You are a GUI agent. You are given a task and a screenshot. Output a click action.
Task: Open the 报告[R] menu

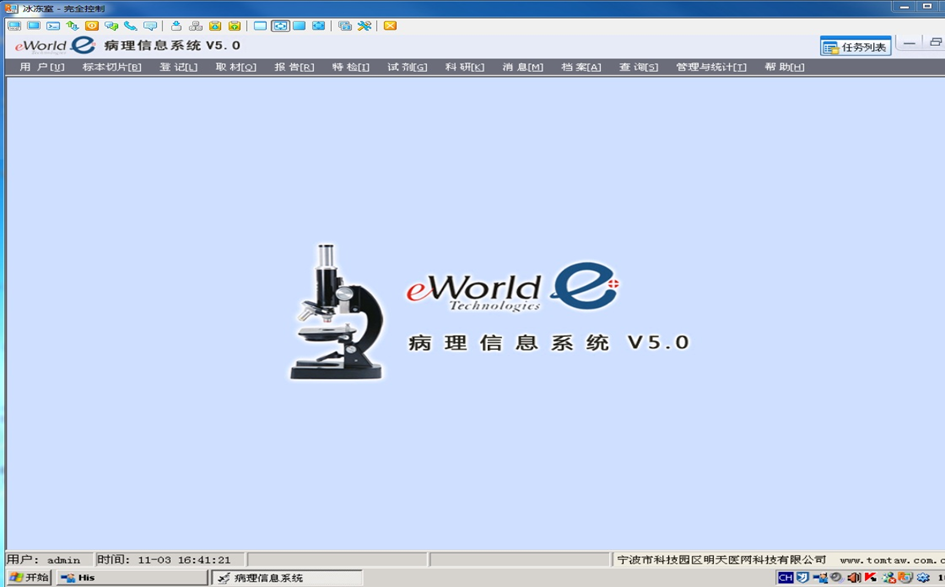point(294,67)
